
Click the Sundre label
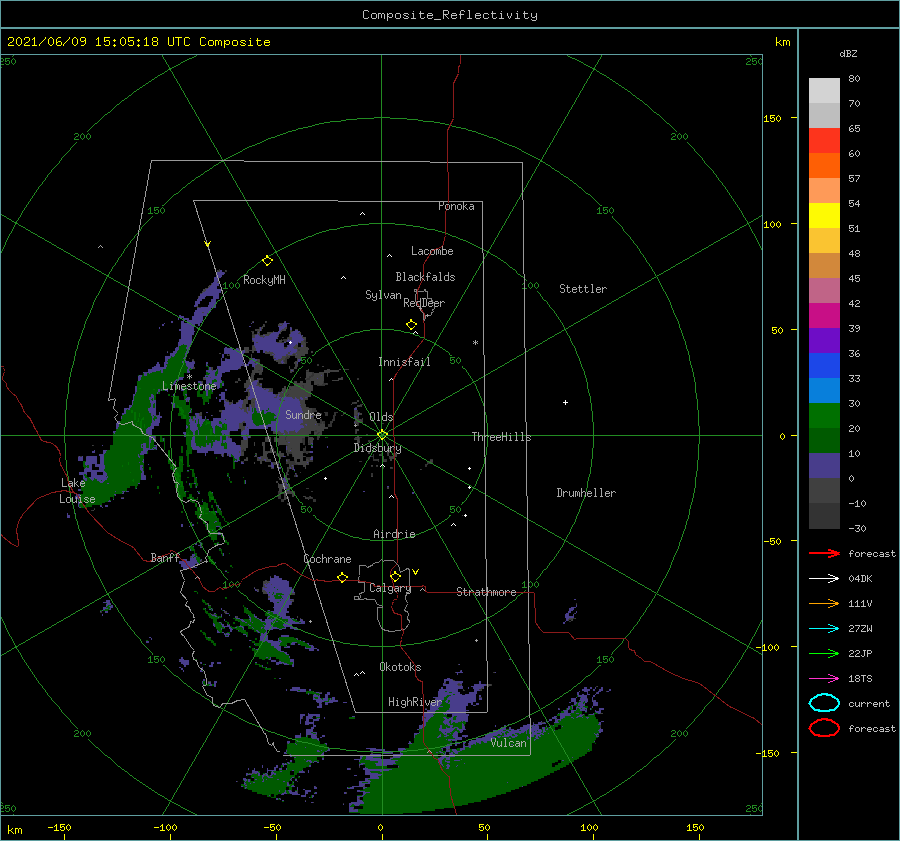point(303,414)
